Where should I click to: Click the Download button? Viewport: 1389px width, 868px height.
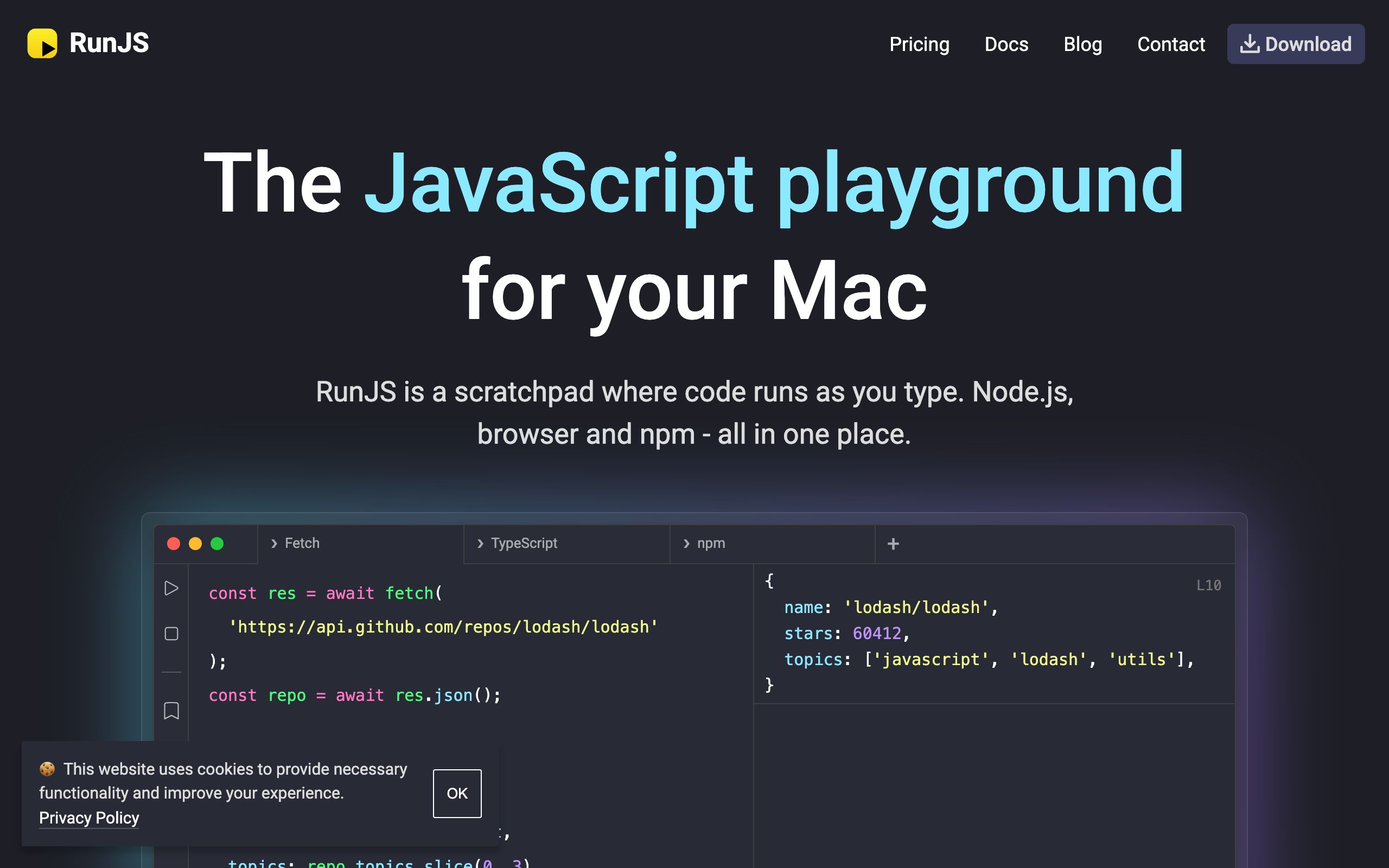point(1296,43)
